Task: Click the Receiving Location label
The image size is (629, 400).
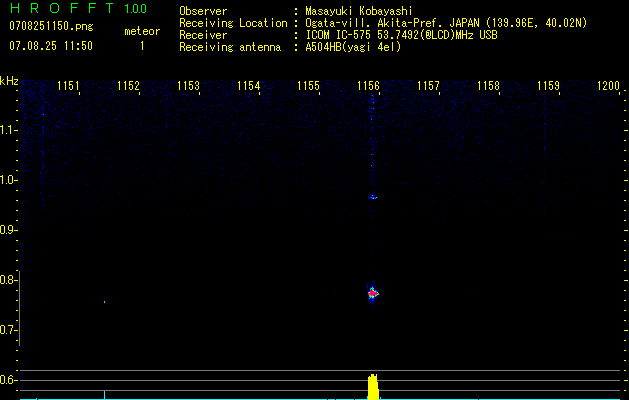Action: click(x=233, y=23)
